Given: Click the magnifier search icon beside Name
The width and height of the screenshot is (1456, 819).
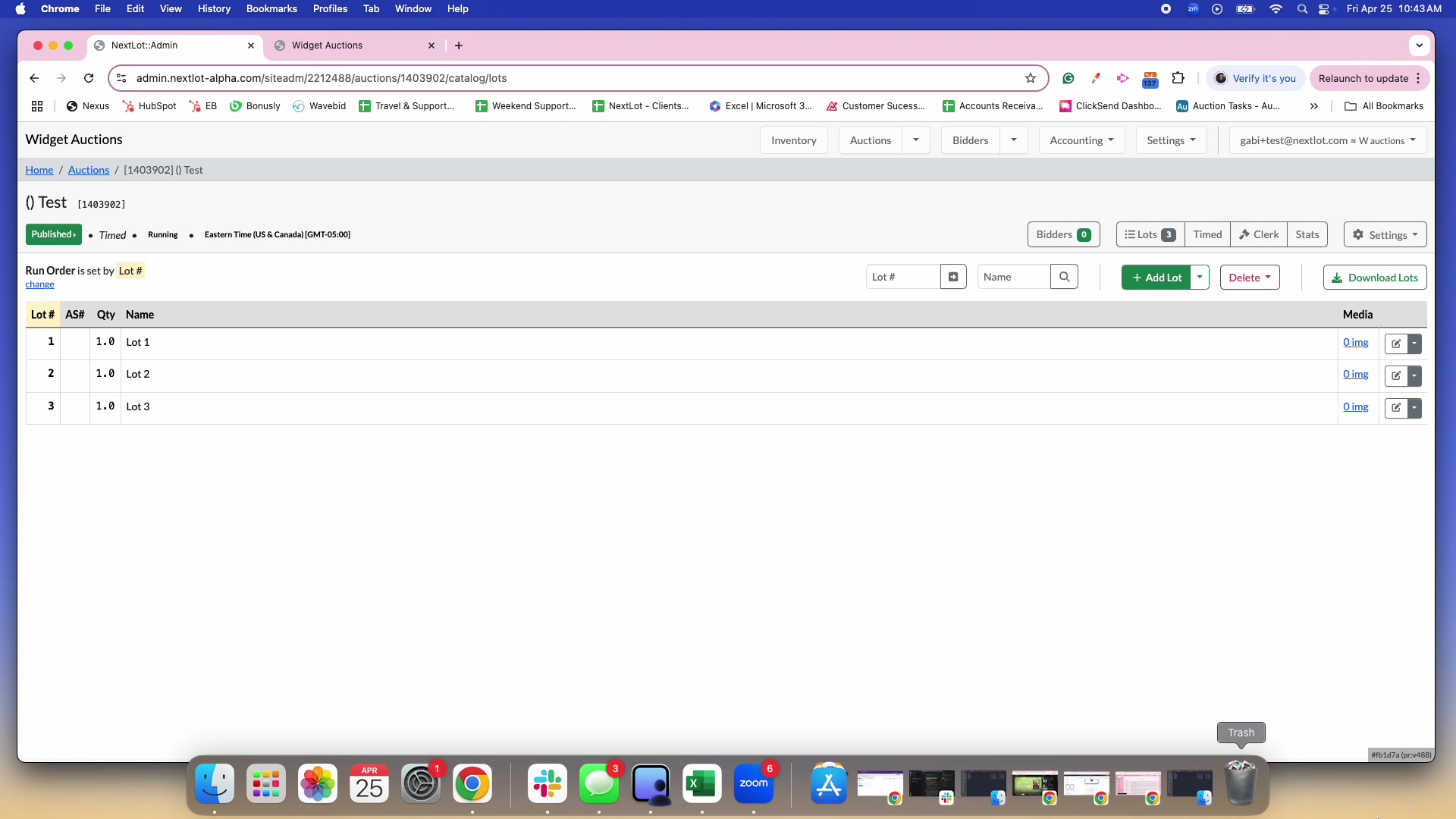Looking at the screenshot, I should tap(1064, 277).
